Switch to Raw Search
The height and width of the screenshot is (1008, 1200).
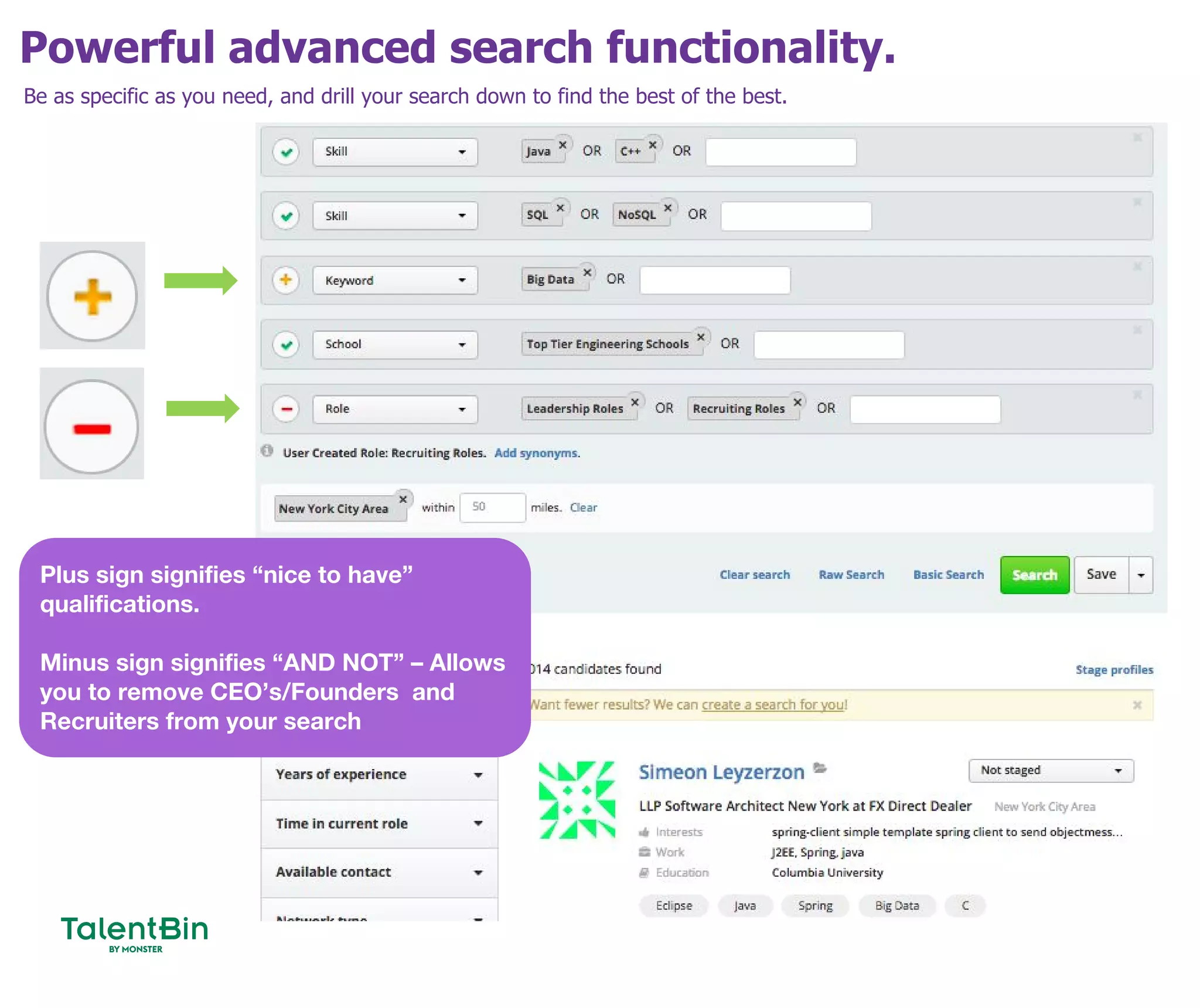[851, 575]
